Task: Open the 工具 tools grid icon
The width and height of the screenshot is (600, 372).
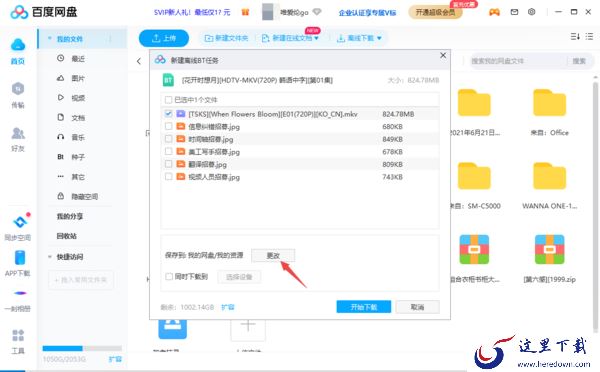Action: click(18, 336)
